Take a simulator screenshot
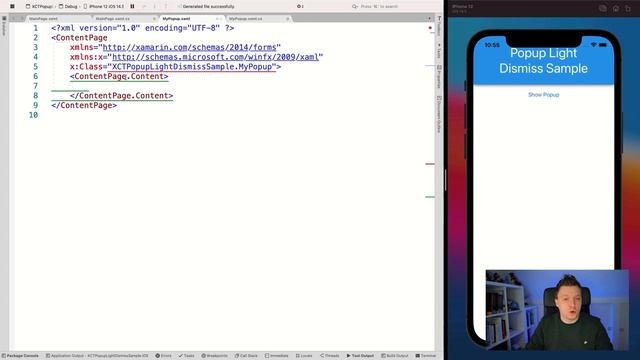This screenshot has height=360, width=640. tap(602, 9)
